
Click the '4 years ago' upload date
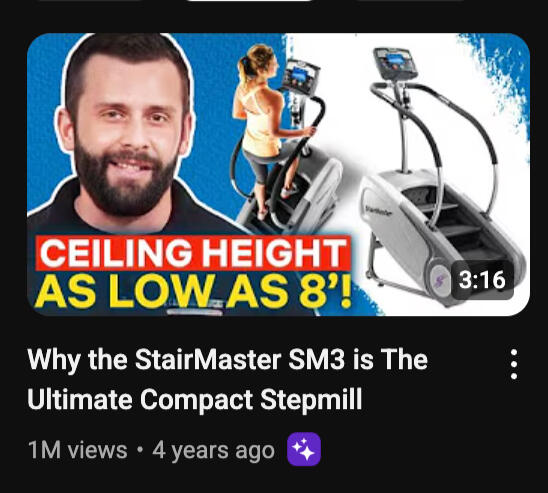(214, 451)
